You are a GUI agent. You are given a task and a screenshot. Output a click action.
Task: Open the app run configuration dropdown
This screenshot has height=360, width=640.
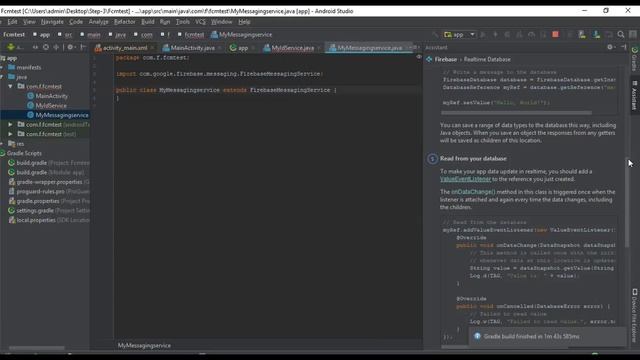pyautogui.click(x=460, y=35)
